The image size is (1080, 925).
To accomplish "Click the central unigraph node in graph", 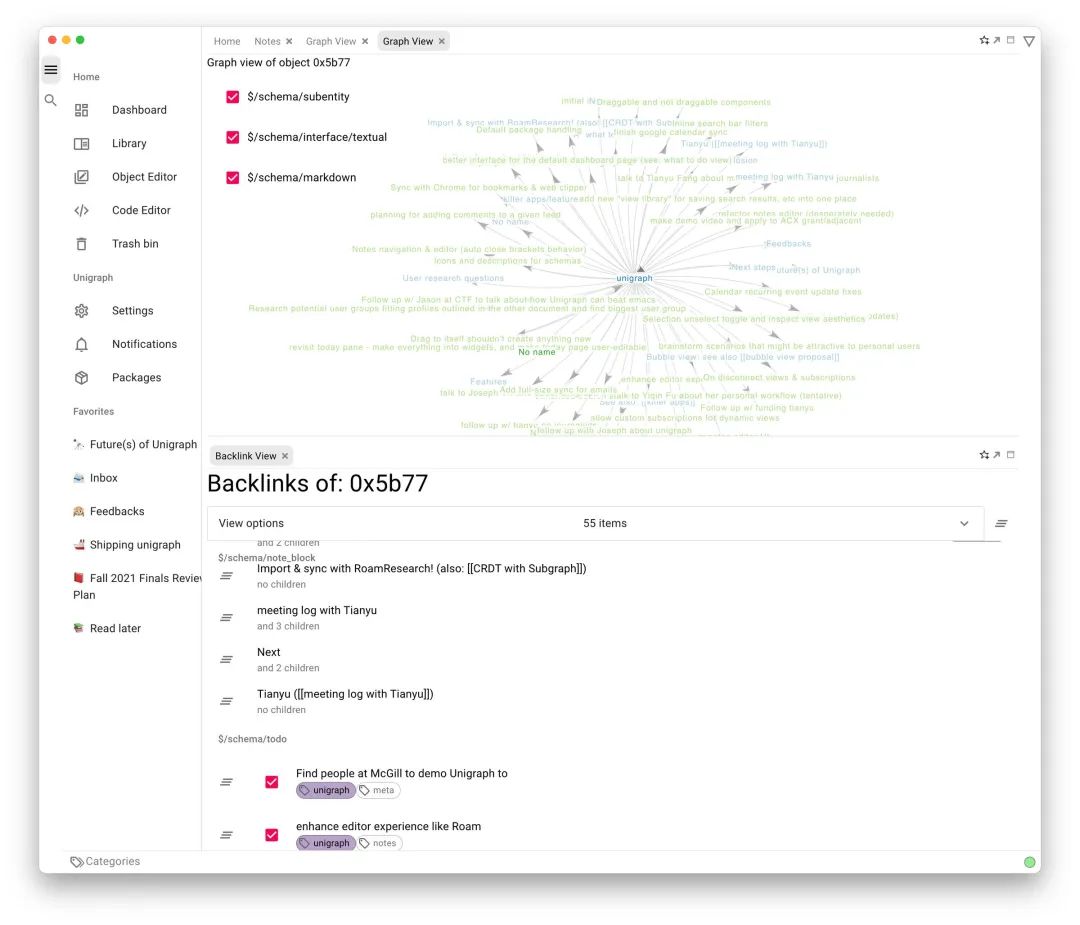I will [634, 278].
